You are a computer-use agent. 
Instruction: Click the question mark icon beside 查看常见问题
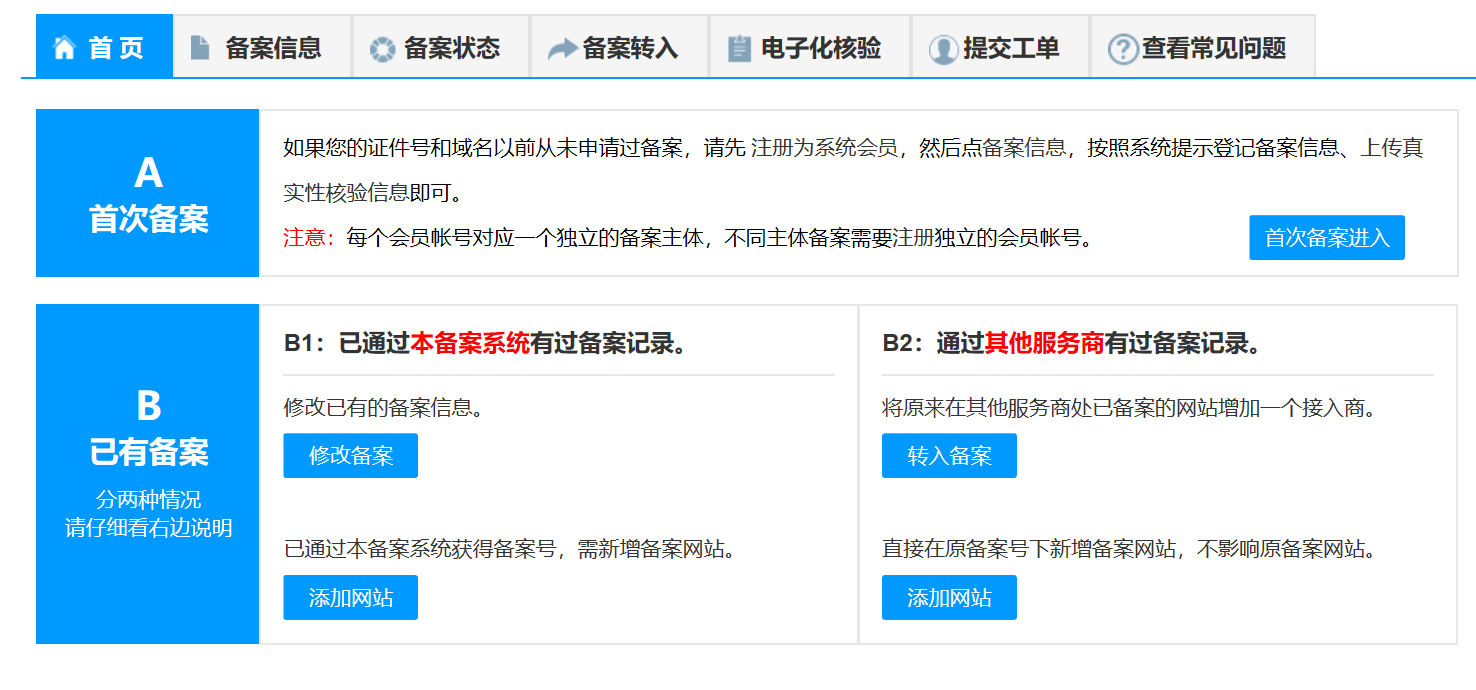click(x=1123, y=49)
